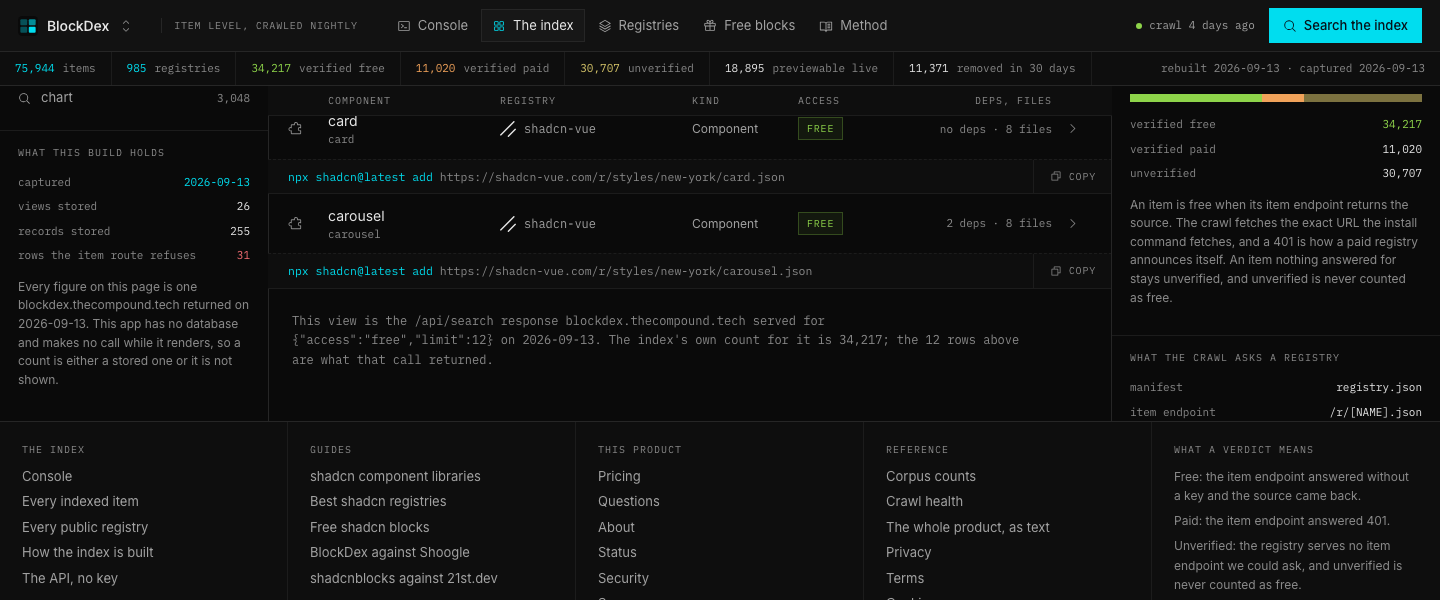Click the Search the index button
This screenshot has height=600, width=1440.
[x=1345, y=26]
